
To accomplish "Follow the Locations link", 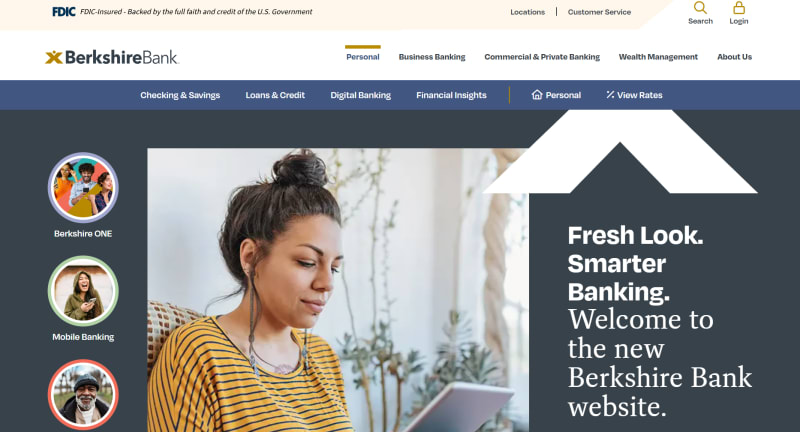I will pos(528,12).
